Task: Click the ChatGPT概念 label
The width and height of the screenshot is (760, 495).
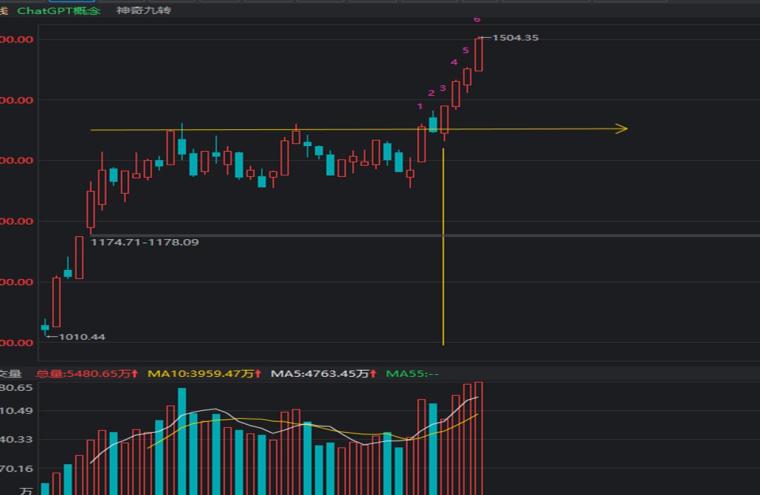Action: 58,10
